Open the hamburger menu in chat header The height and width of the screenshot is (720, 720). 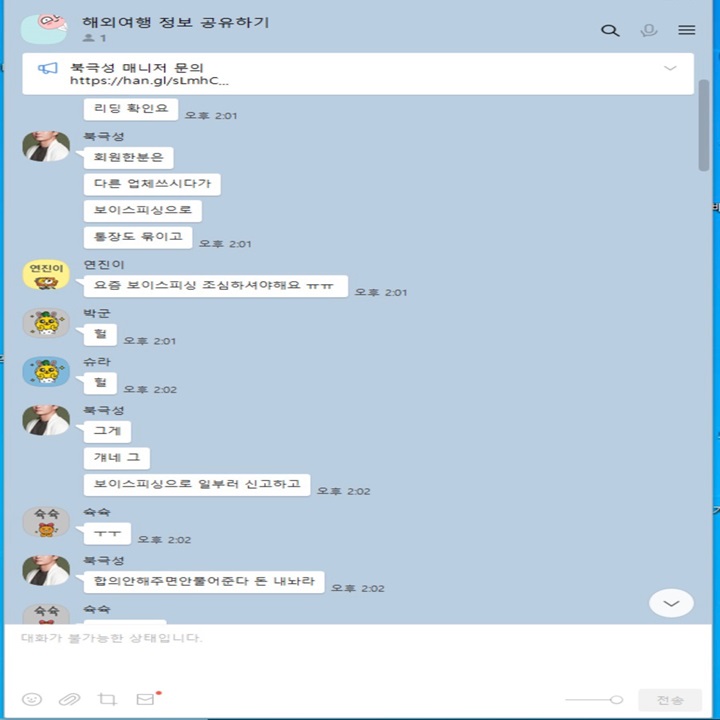tap(686, 30)
